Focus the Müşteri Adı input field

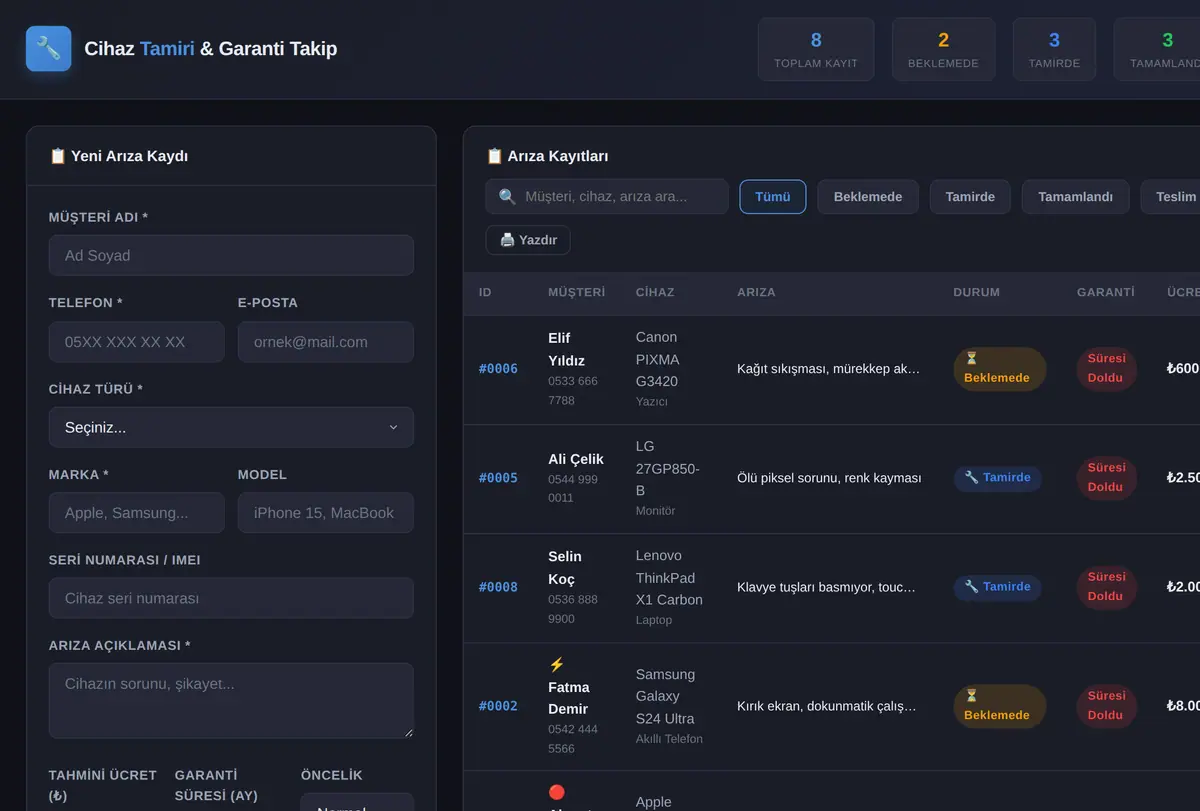(x=231, y=255)
